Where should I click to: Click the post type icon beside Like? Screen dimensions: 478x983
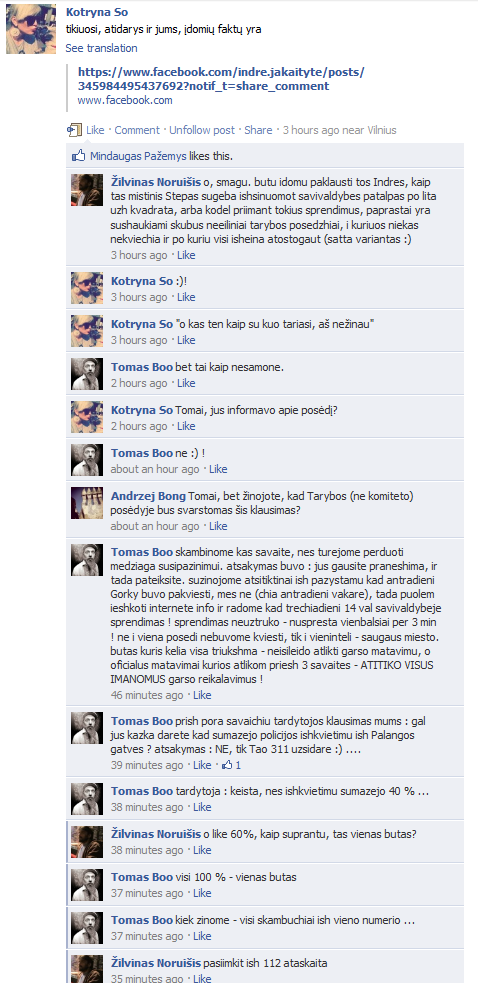pyautogui.click(x=74, y=130)
